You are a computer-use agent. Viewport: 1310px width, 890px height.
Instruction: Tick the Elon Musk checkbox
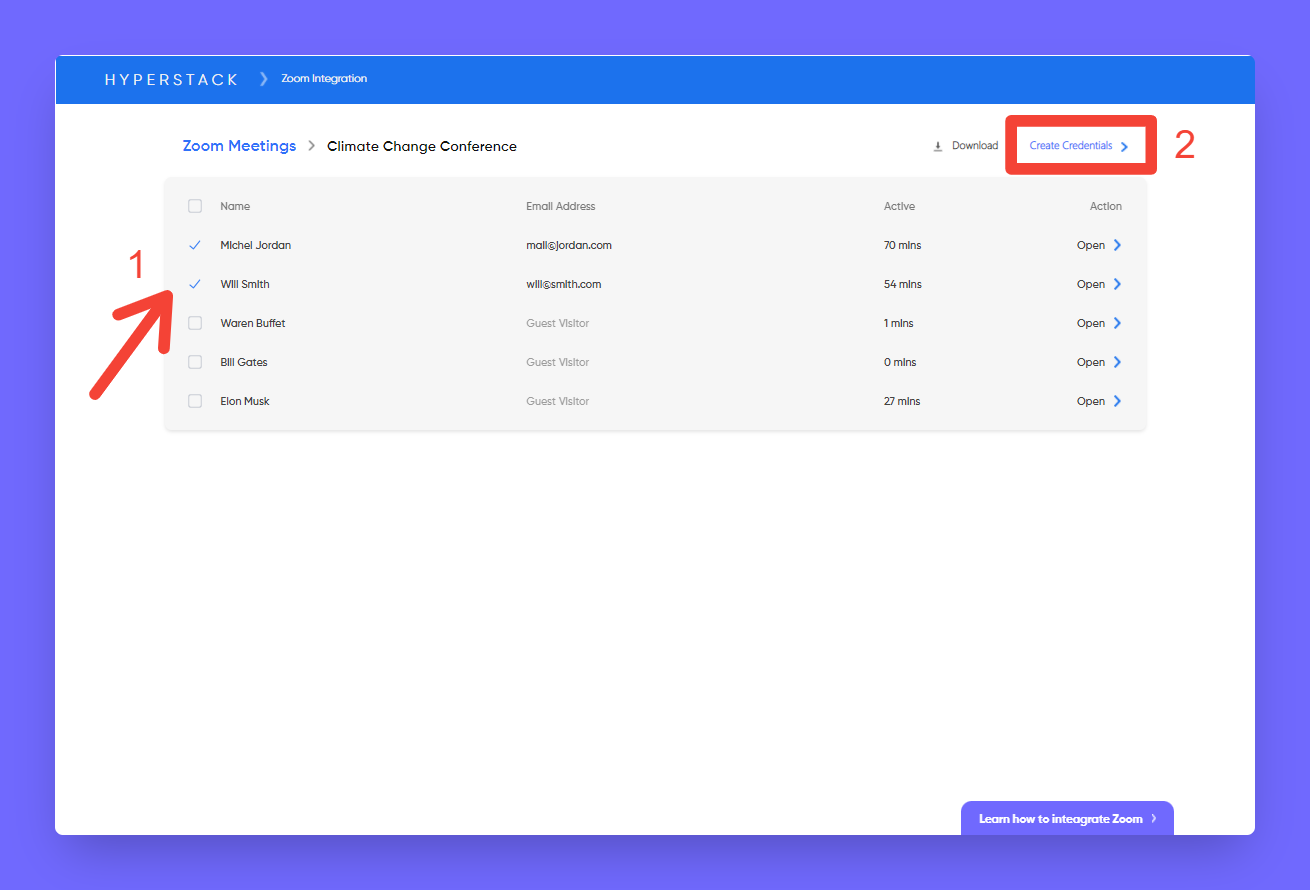pyautogui.click(x=195, y=401)
